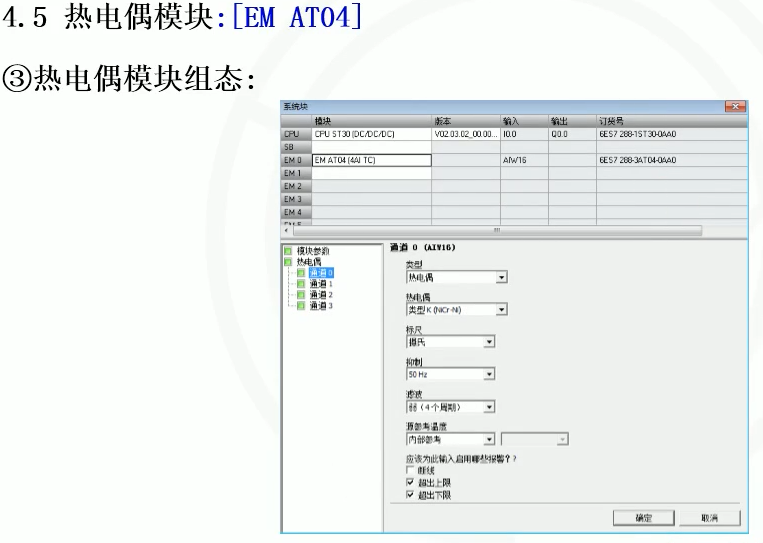This screenshot has height=543, width=763.
Task: Open 内部参考 source reference temperature dropdown
Action: click(451, 439)
